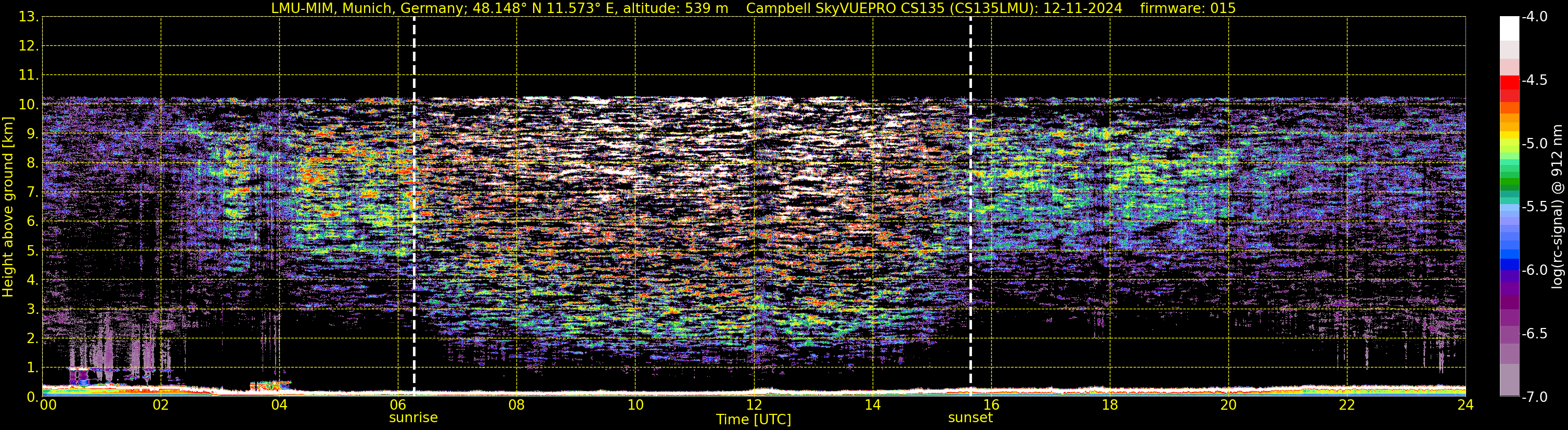Select the "sunset" label below the axis
This screenshot has height=430, width=1568.
click(970, 418)
